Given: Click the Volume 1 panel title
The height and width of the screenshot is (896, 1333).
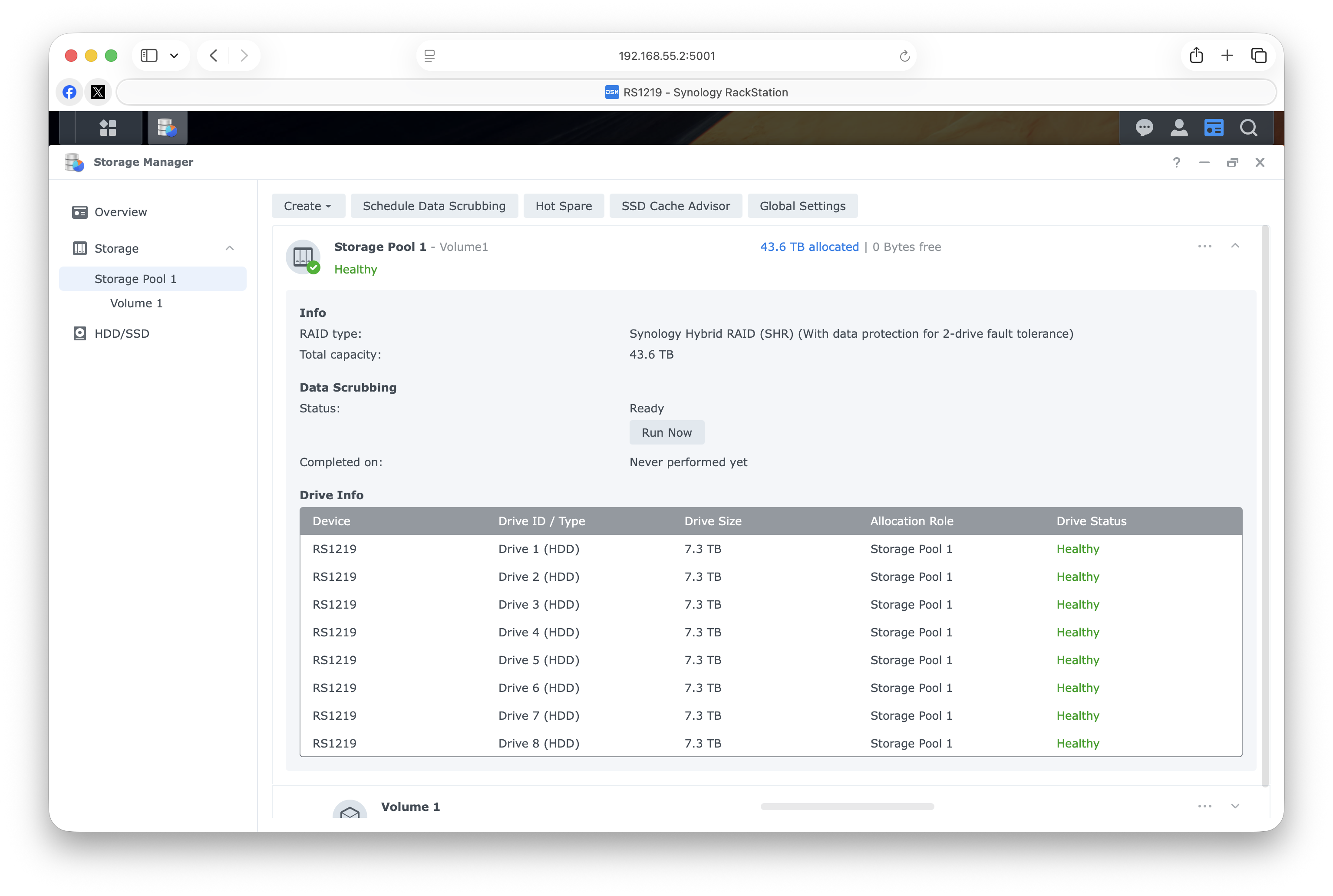Looking at the screenshot, I should click(x=410, y=807).
